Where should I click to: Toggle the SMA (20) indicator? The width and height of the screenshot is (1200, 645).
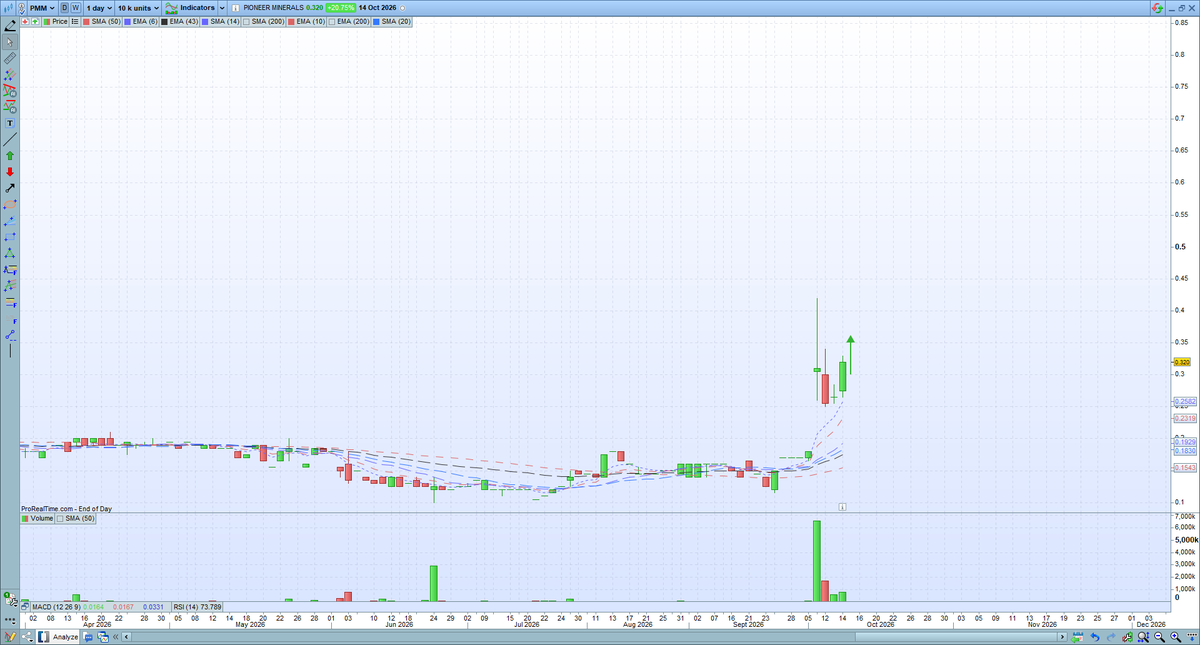391,21
